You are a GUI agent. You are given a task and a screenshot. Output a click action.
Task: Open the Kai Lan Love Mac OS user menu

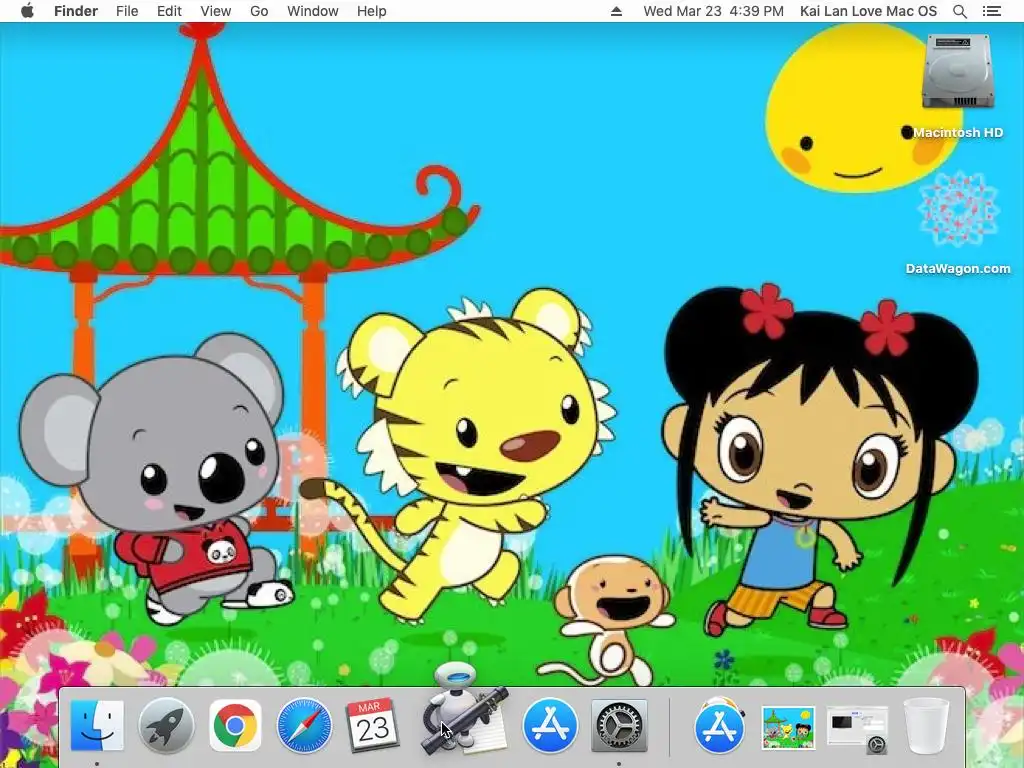[869, 11]
